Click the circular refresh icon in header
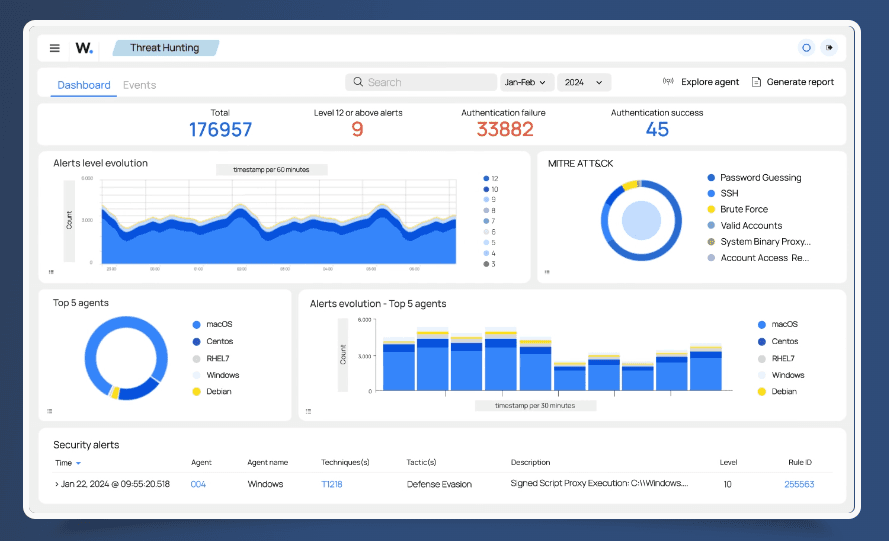 806,48
